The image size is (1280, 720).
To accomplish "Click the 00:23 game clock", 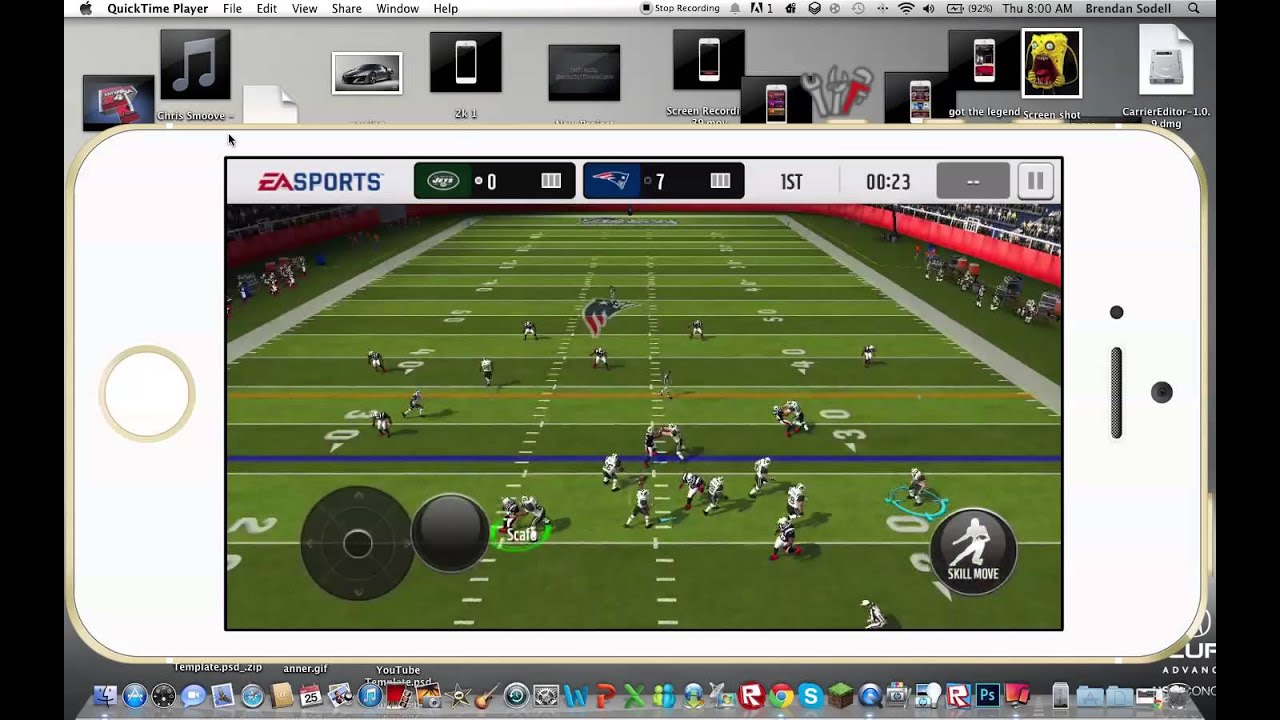I will 888,182.
